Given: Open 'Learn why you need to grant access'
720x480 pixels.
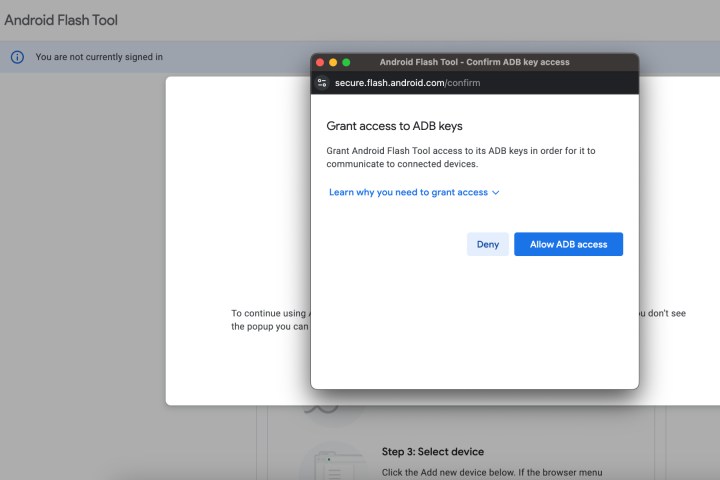Looking at the screenshot, I should (408, 192).
